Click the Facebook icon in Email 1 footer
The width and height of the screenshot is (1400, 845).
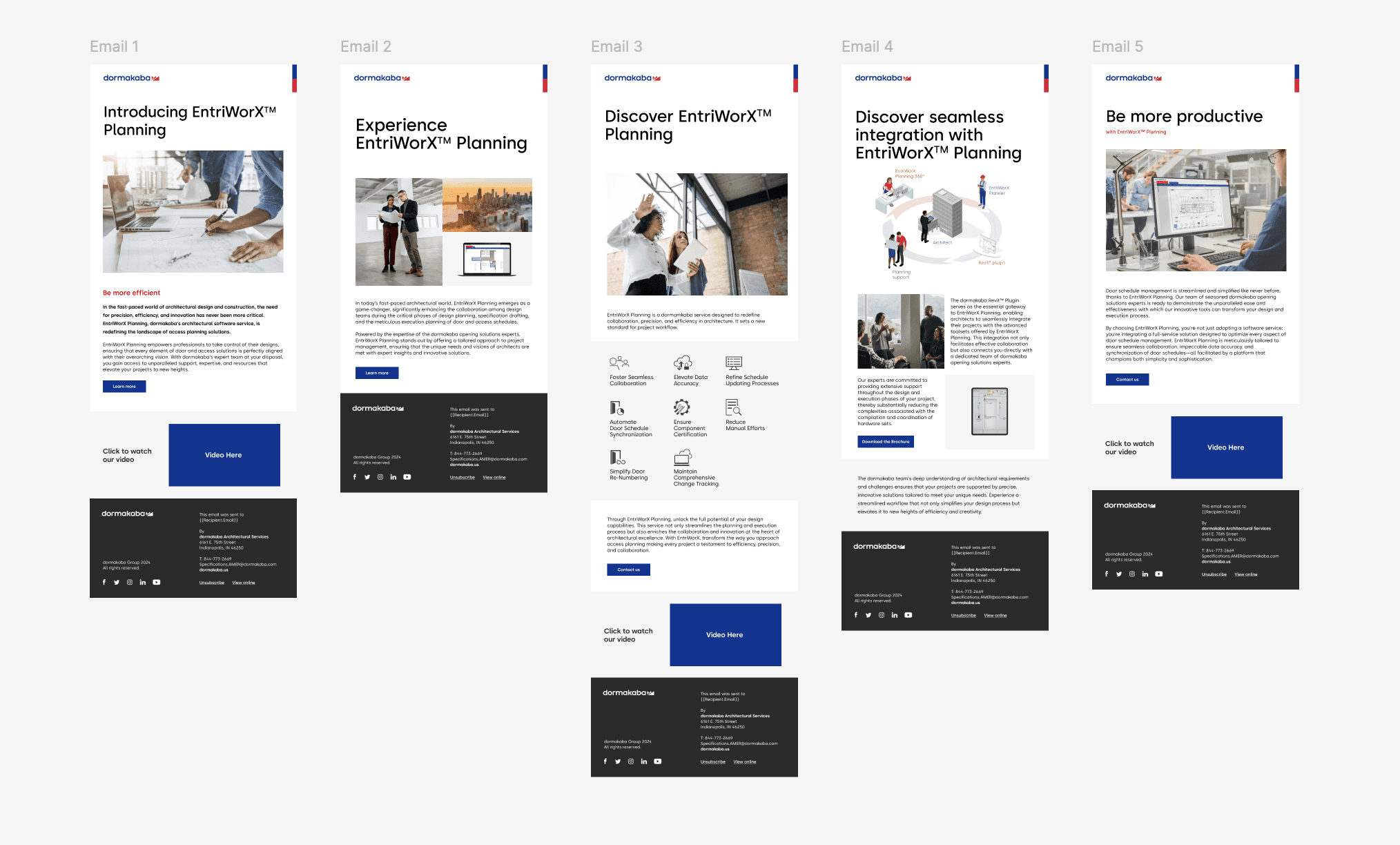pos(104,582)
